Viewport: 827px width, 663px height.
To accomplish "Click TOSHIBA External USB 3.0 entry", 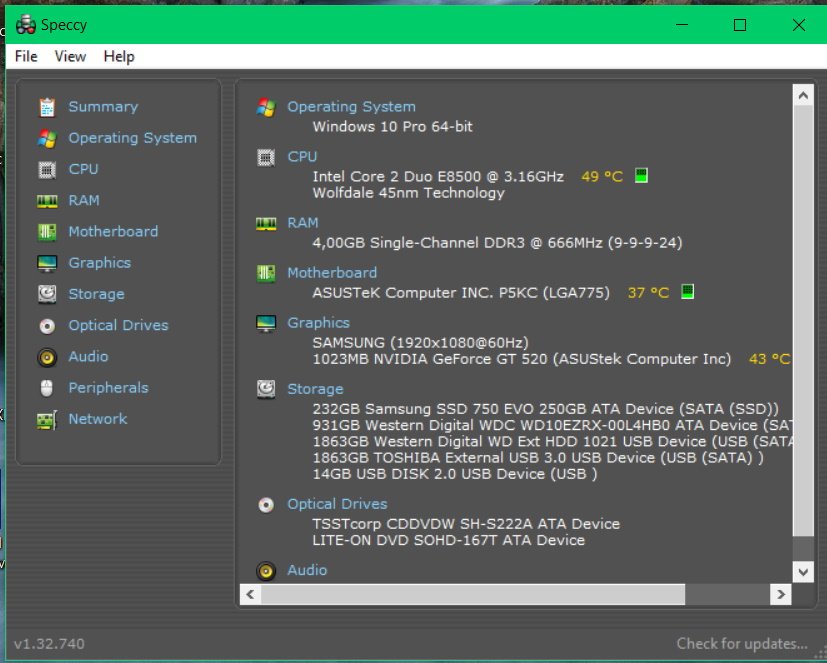I will click(x=538, y=457).
